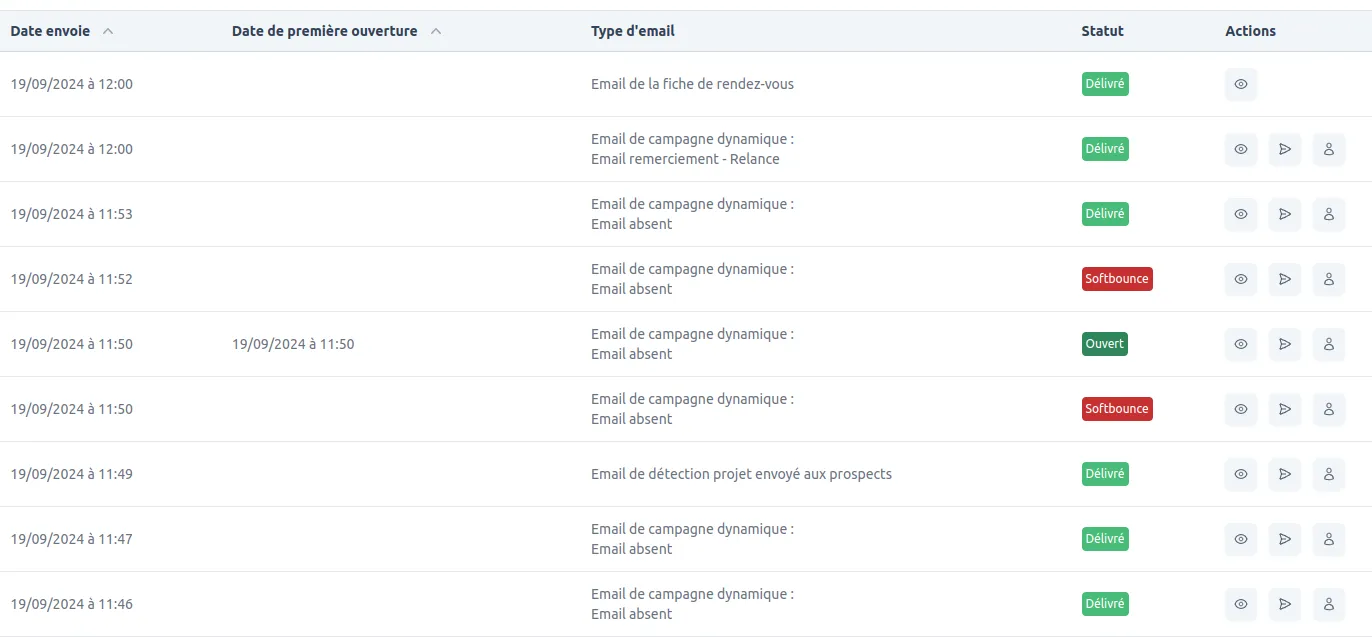Image resolution: width=1372 pixels, height=637 pixels.
Task: Sort by Date de première ouverture arrow
Action: pos(436,31)
